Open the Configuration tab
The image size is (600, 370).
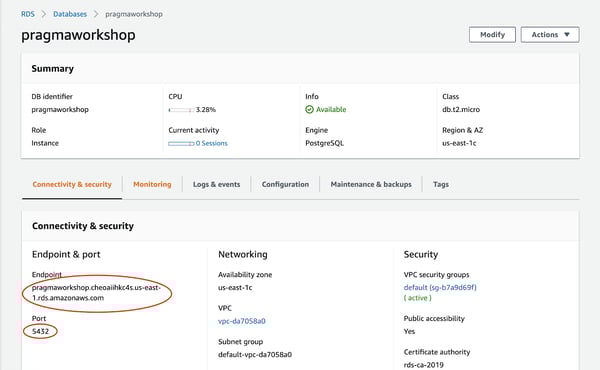tap(285, 184)
